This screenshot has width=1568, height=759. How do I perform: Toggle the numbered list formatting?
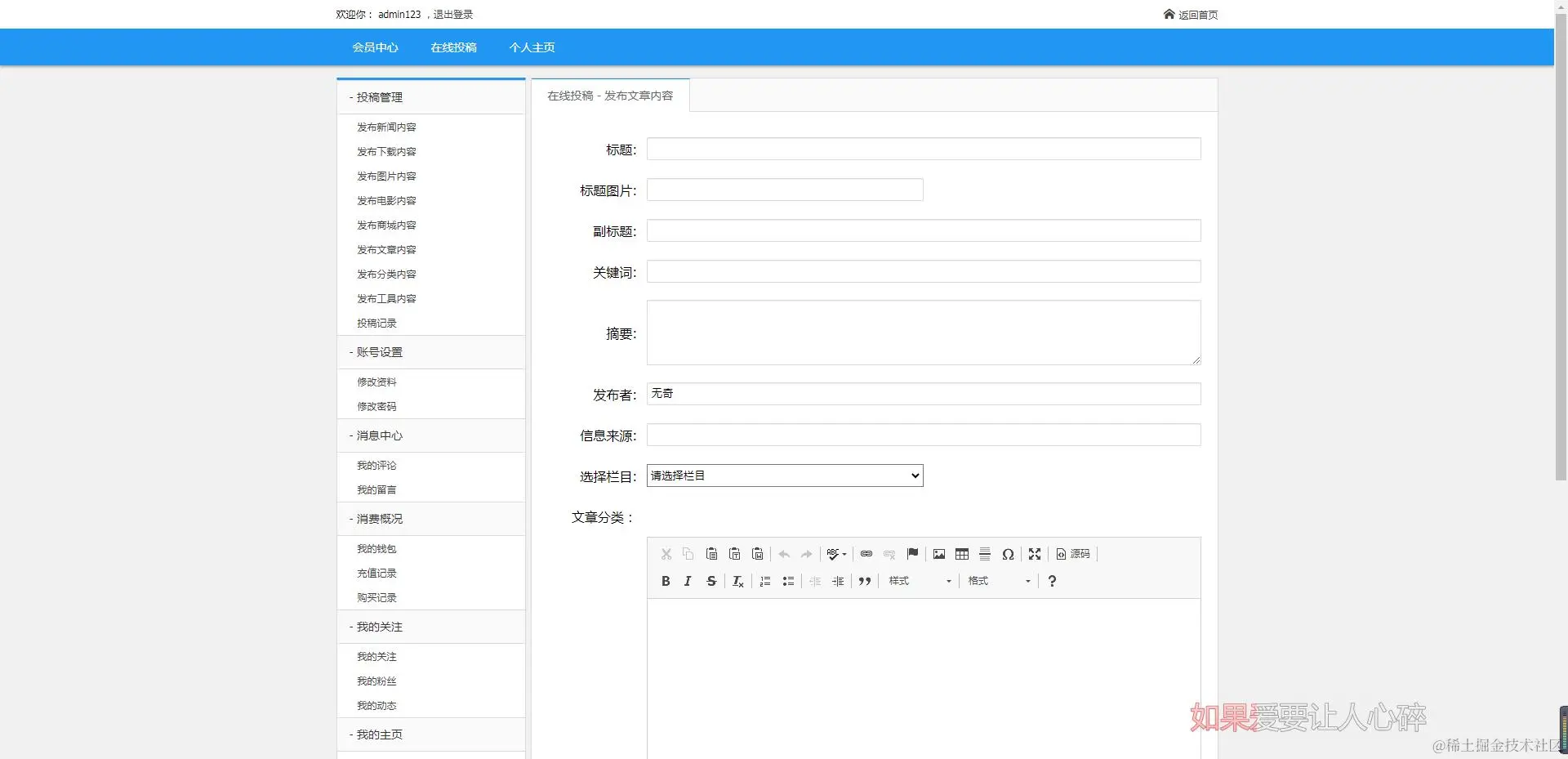[x=764, y=581]
